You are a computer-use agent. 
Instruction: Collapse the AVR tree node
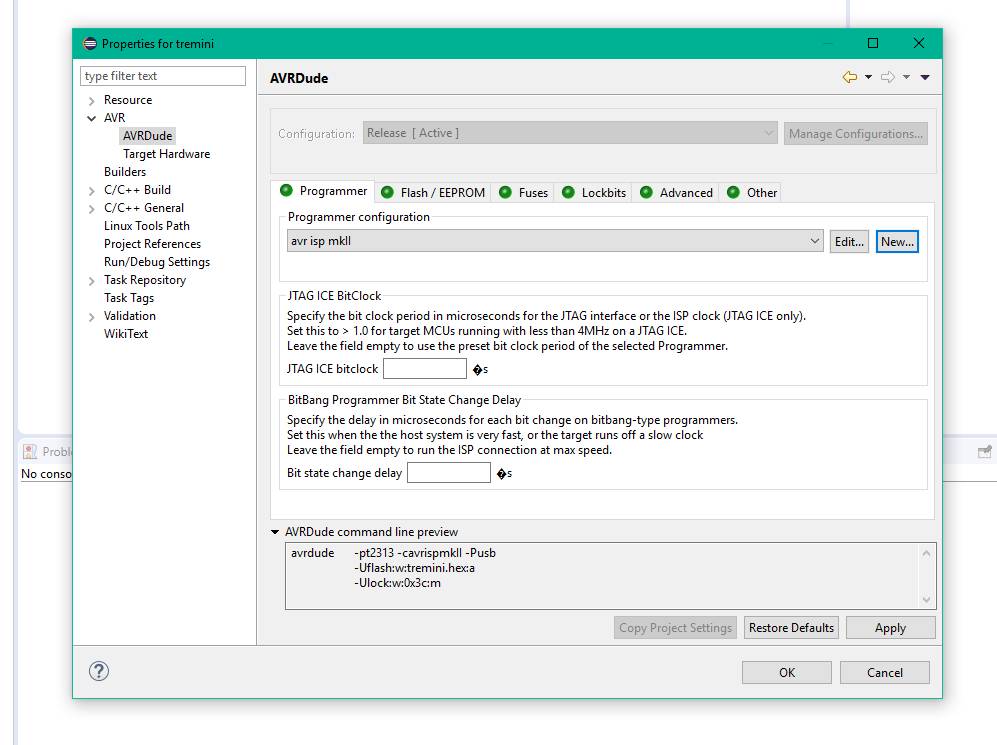(x=92, y=118)
